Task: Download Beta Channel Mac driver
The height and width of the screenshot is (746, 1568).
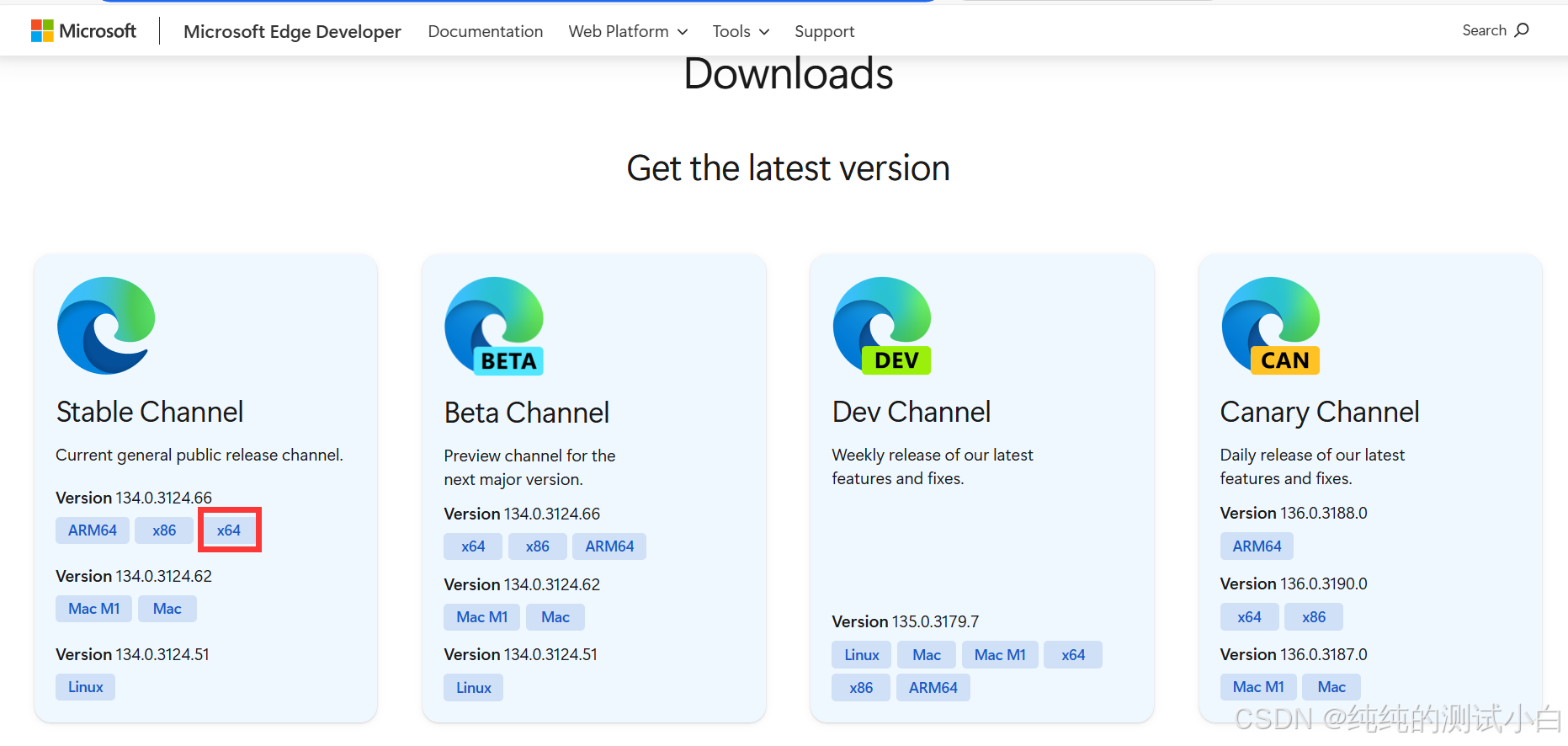Action: point(555,617)
